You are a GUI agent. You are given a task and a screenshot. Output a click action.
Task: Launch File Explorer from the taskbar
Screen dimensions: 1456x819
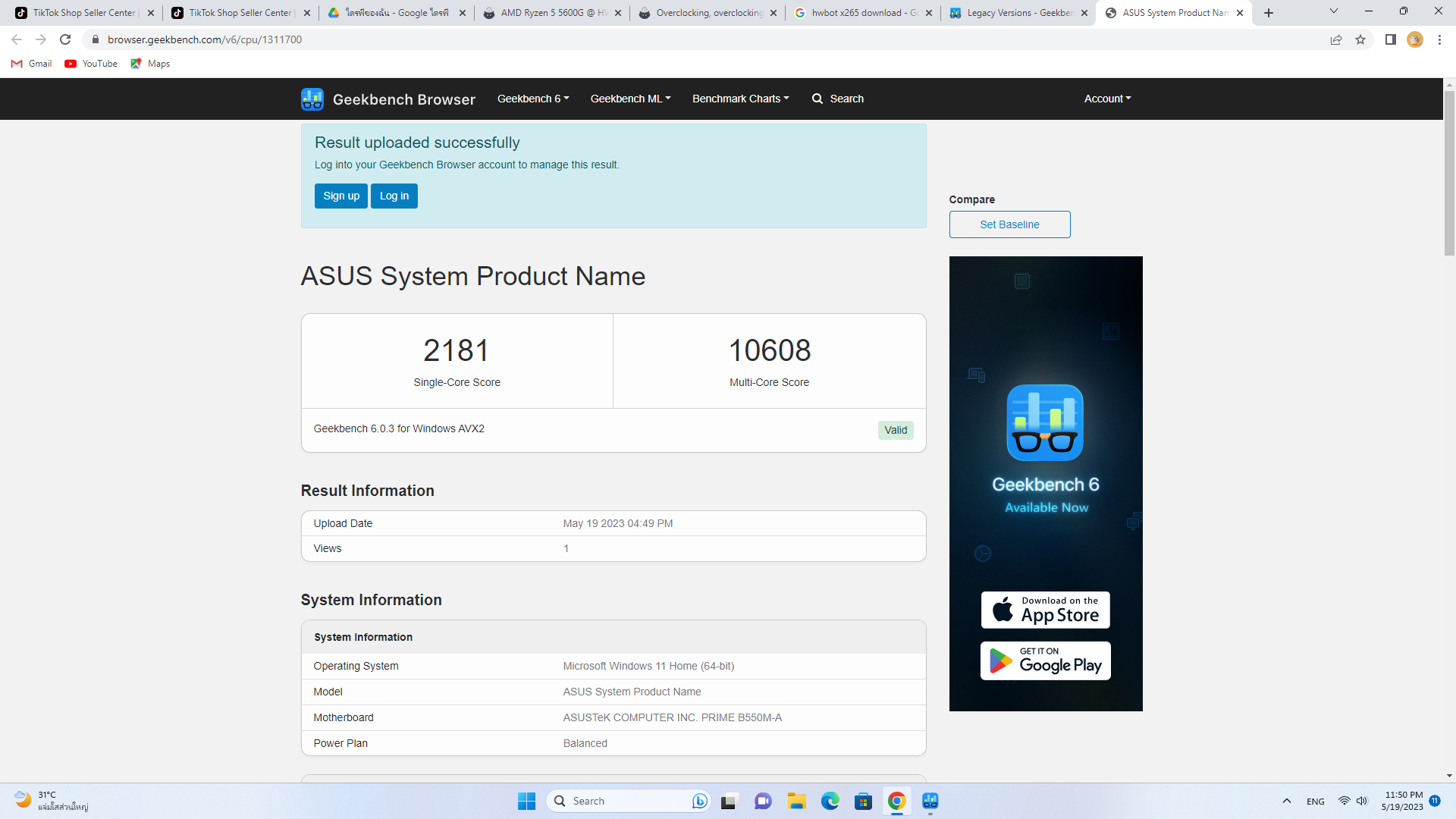click(x=796, y=801)
